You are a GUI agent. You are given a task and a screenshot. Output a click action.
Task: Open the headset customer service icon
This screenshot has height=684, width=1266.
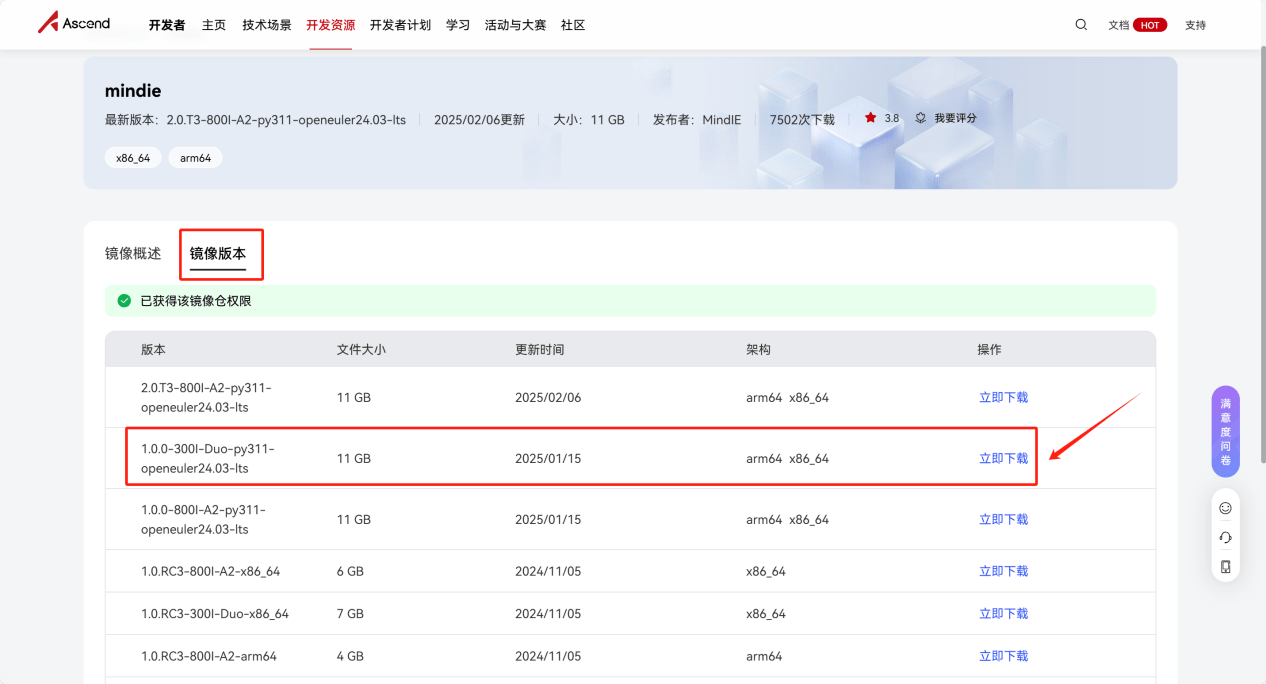[1225, 538]
